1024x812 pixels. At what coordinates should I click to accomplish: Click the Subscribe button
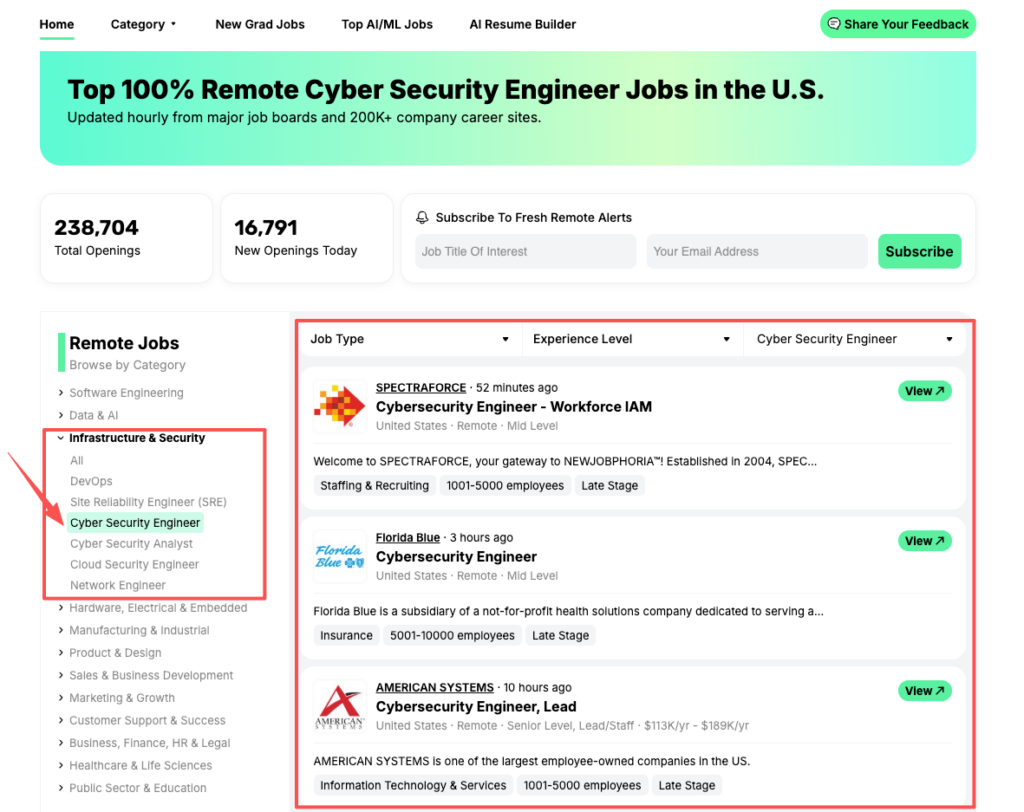[x=919, y=251]
